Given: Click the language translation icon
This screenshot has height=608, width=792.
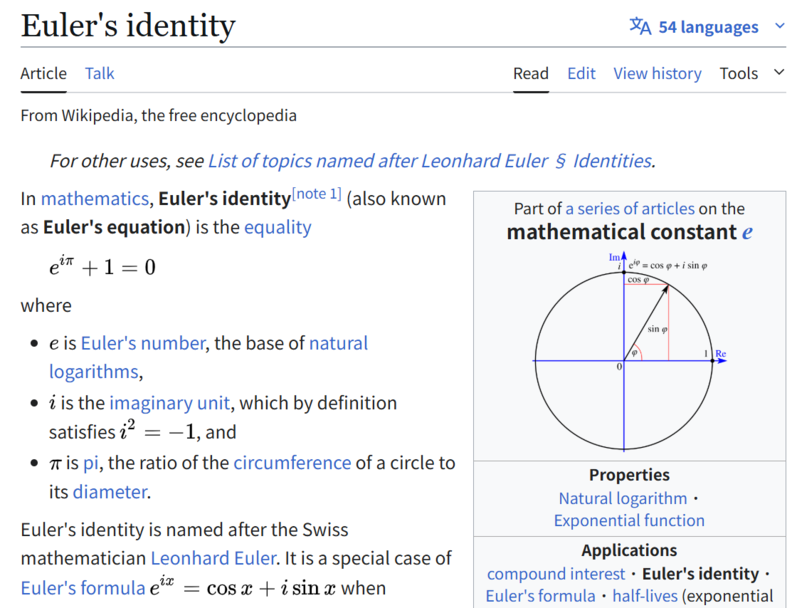Looking at the screenshot, I should [640, 26].
